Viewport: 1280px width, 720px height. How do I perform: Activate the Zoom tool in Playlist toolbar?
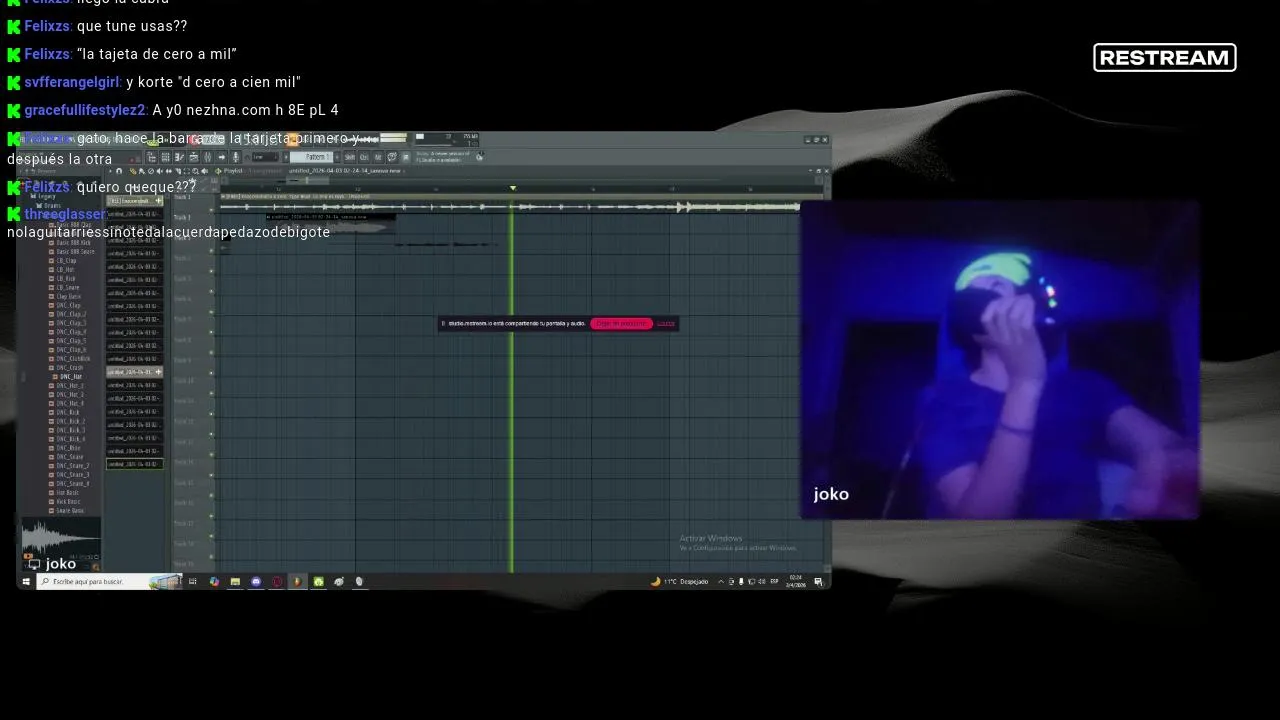click(x=195, y=171)
